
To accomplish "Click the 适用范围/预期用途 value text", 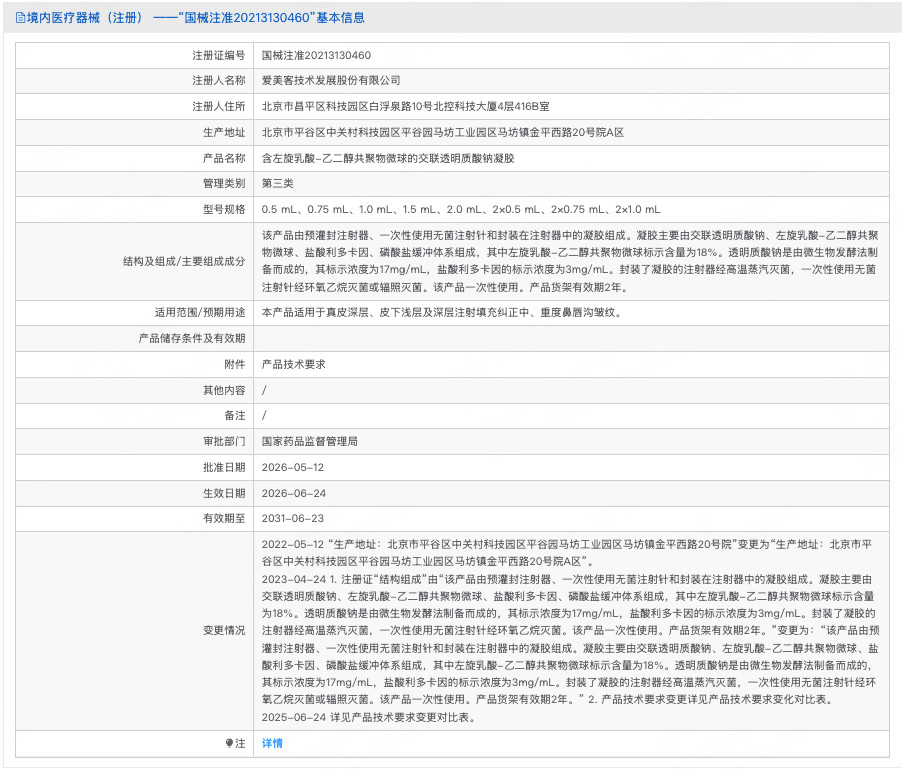I will pyautogui.click(x=441, y=313).
